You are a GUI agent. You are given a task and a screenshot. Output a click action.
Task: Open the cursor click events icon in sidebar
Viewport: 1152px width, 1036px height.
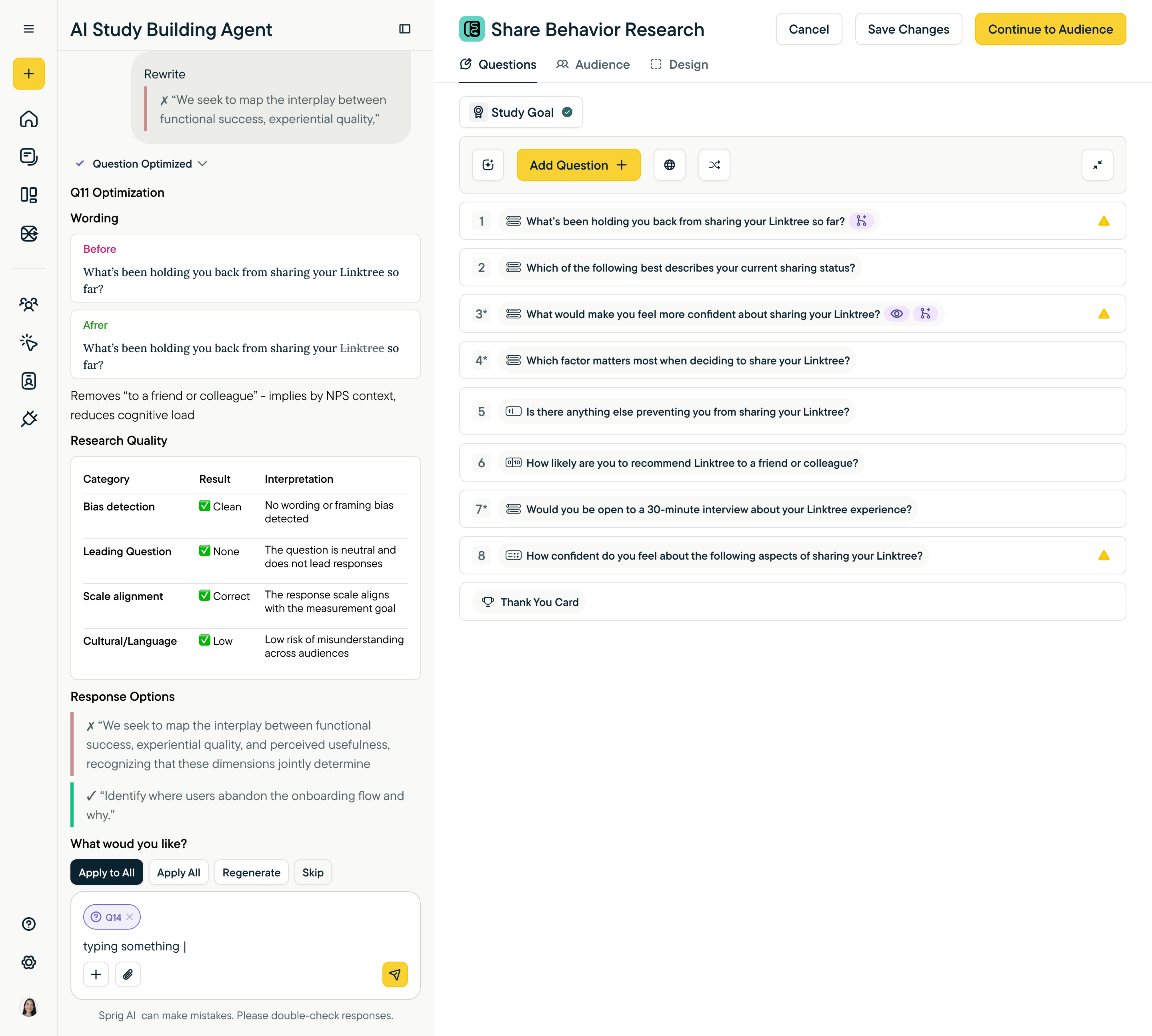(x=28, y=342)
